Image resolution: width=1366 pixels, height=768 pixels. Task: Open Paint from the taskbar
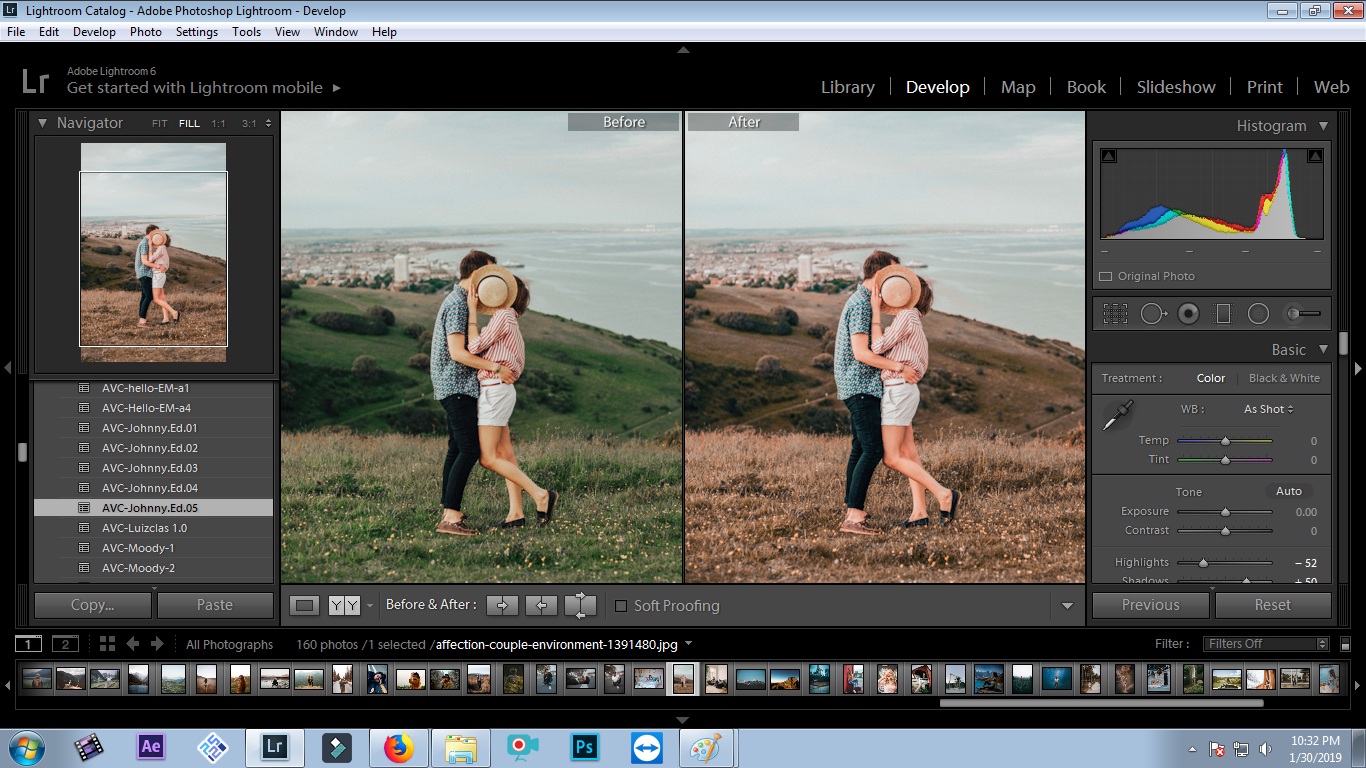tap(708, 747)
